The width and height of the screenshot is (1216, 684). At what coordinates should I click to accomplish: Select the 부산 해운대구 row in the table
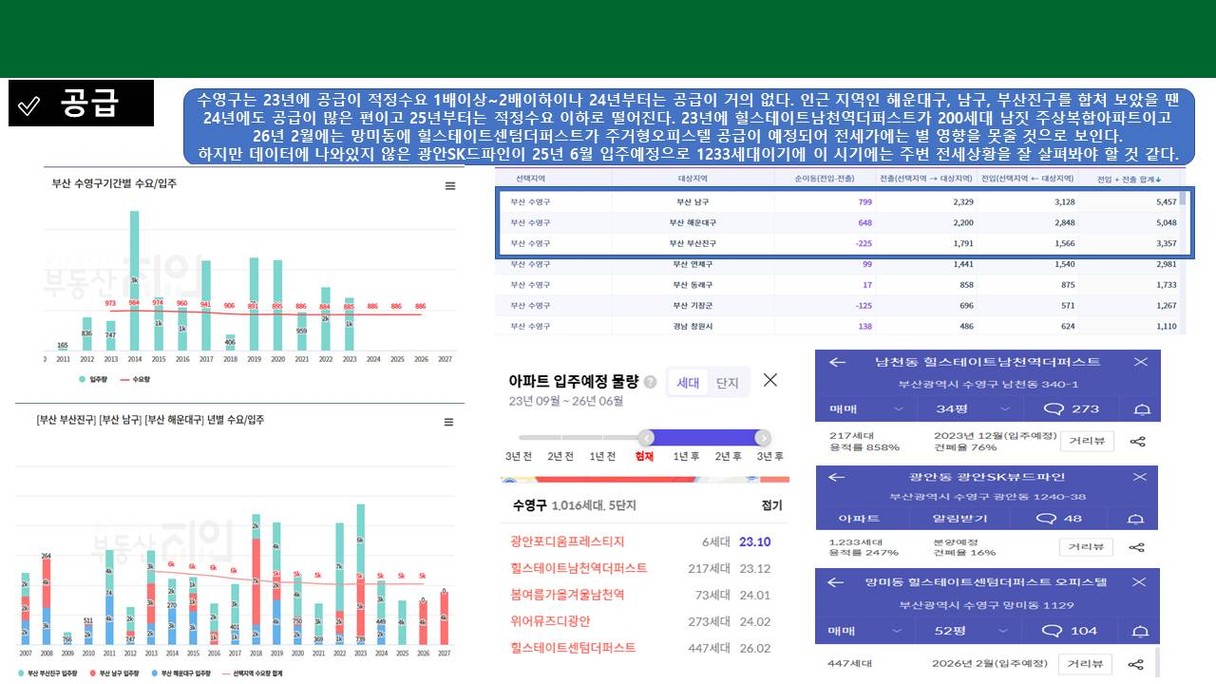pyautogui.click(x=838, y=222)
